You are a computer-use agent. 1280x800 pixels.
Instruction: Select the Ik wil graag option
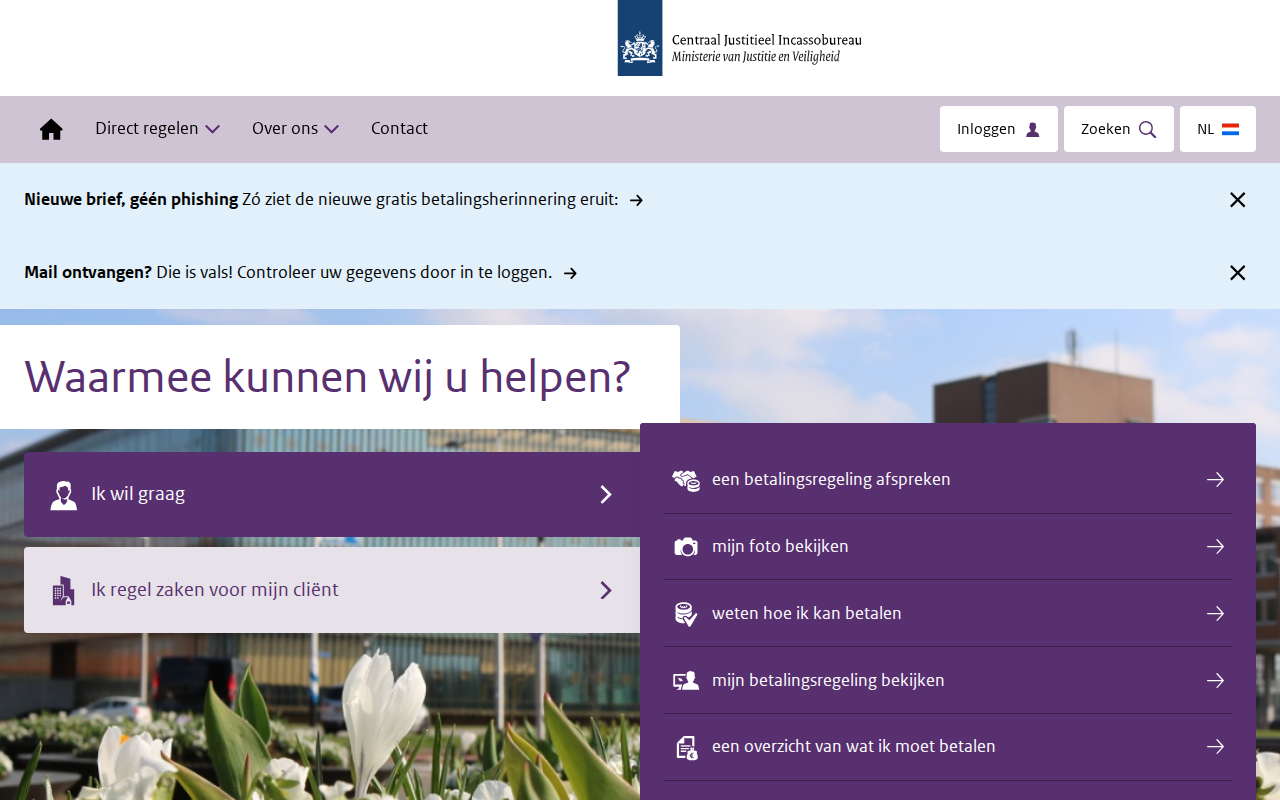pyautogui.click(x=332, y=494)
